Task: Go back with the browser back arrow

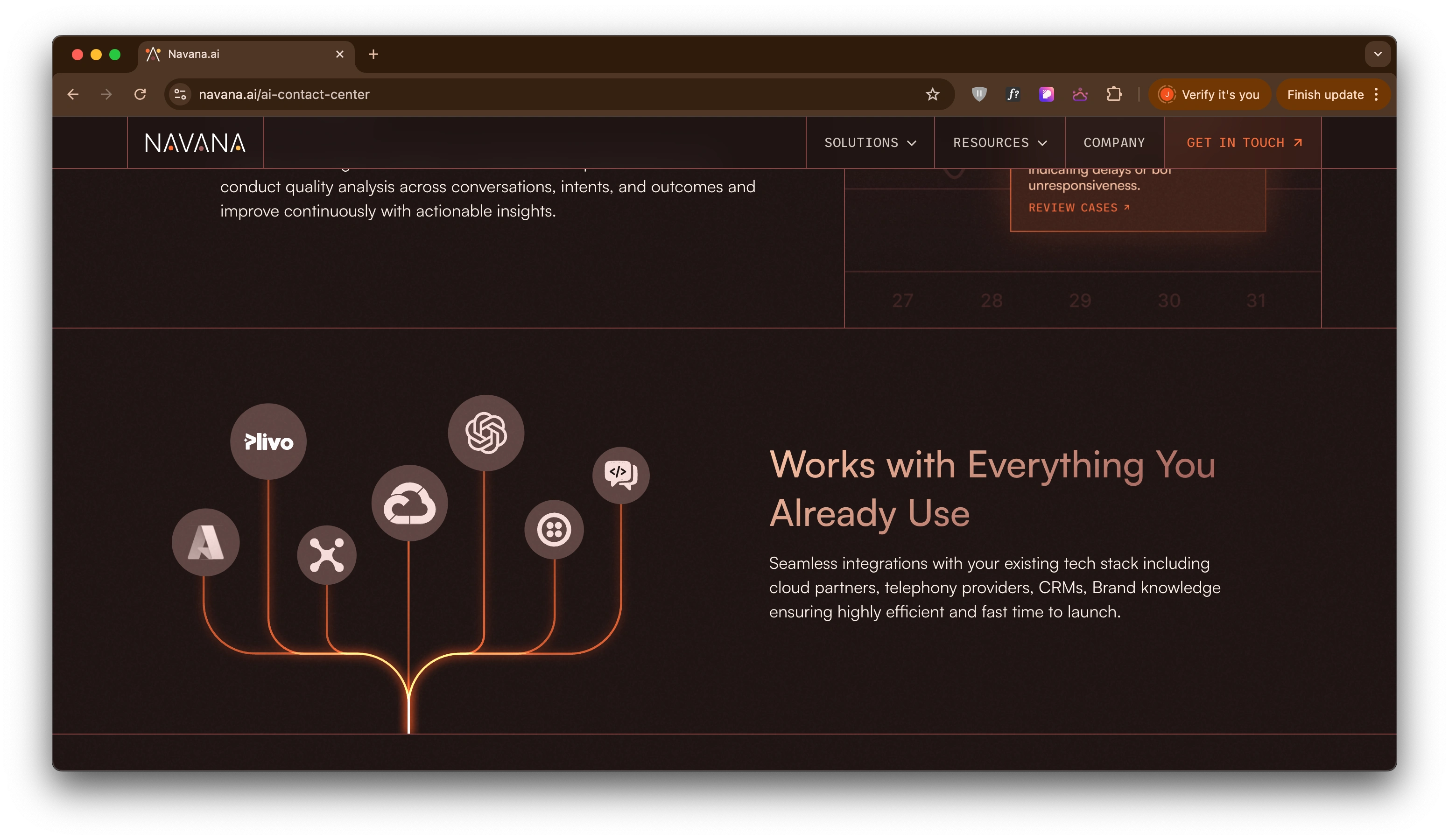Action: [73, 94]
